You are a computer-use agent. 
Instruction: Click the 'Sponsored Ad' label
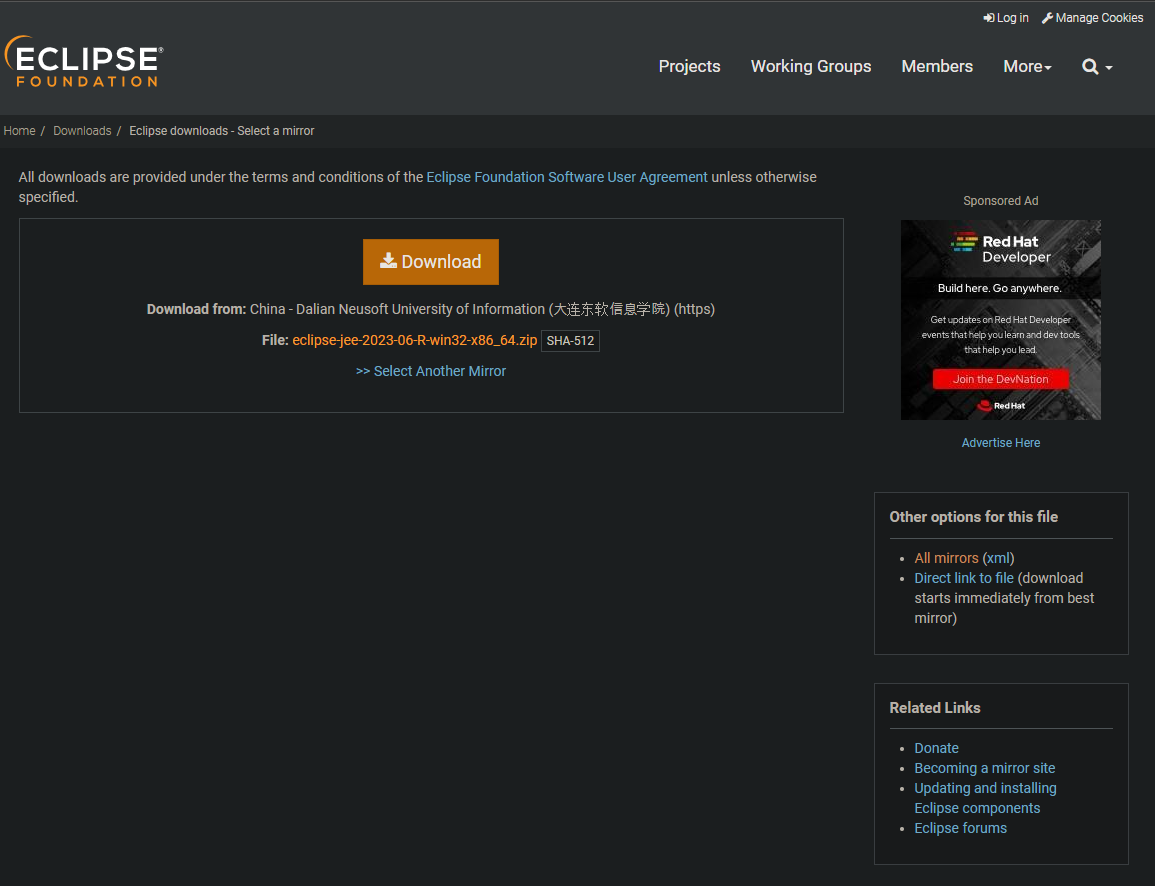pyautogui.click(x=1000, y=200)
